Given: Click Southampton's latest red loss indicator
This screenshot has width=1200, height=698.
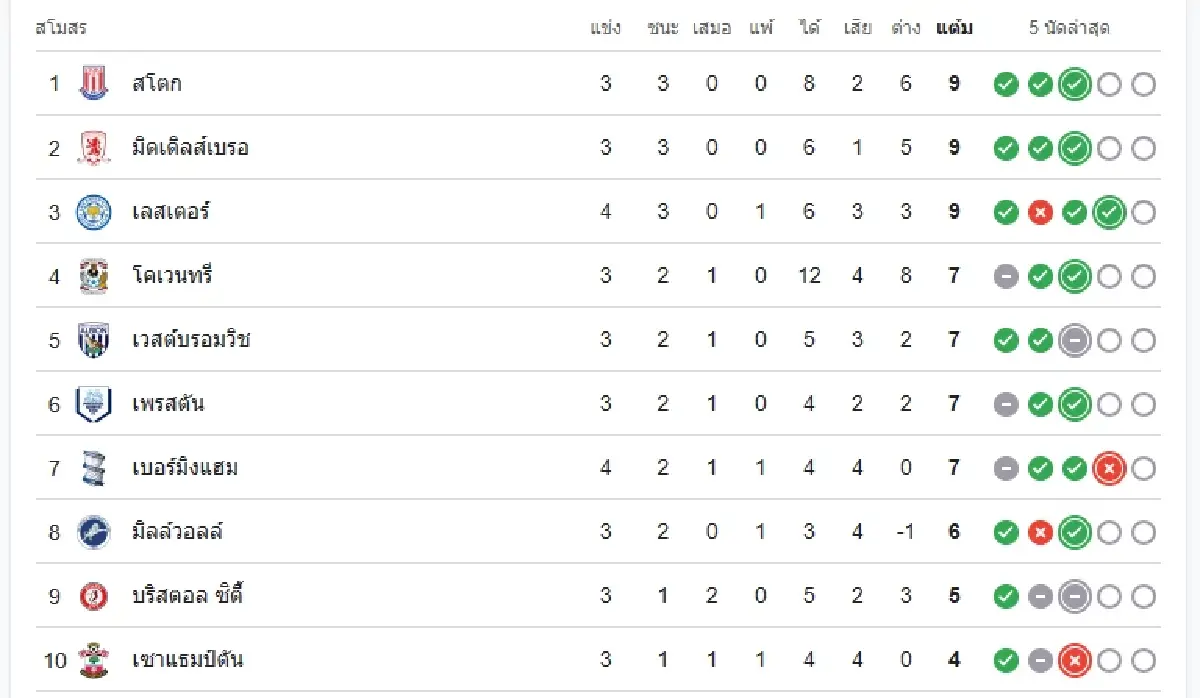Looking at the screenshot, I should click(1074, 660).
